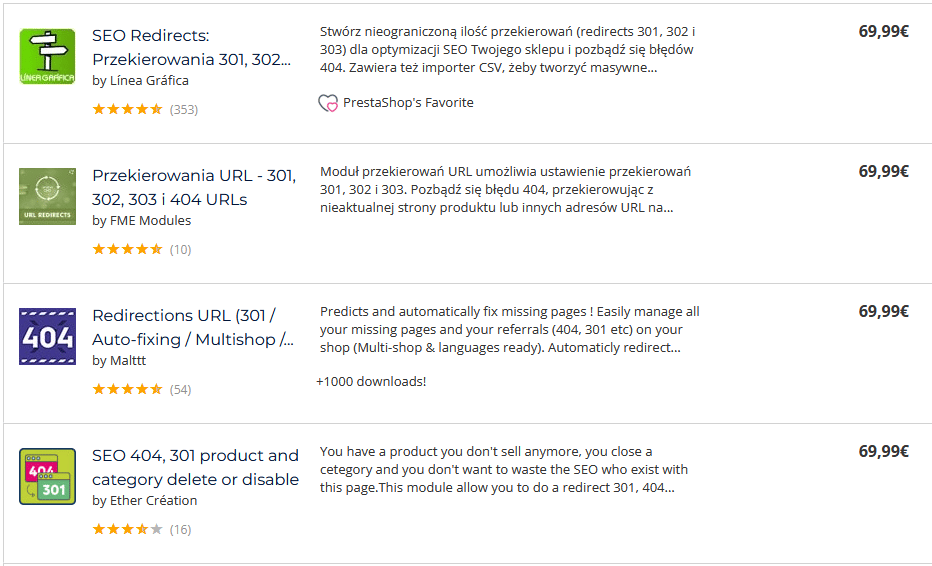
Task: Click the FME Modules URL Redirects icon
Action: pyautogui.click(x=48, y=196)
